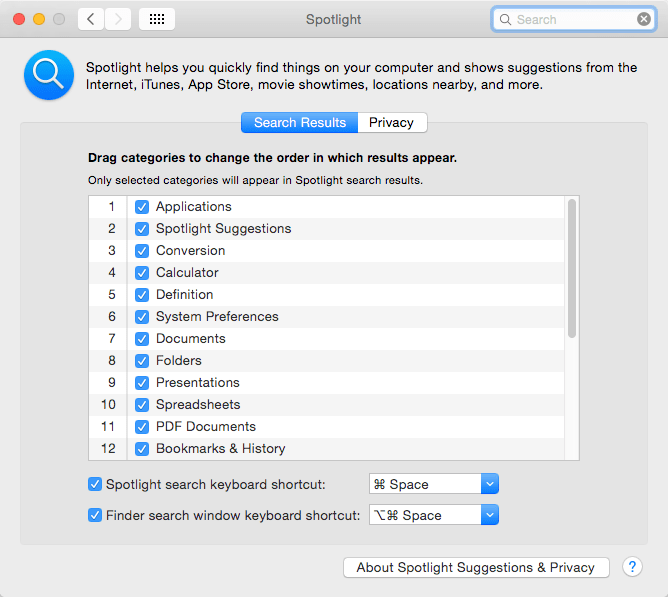Screen dimensions: 668x597
Task: Show all preferences grid button
Action: (x=157, y=19)
